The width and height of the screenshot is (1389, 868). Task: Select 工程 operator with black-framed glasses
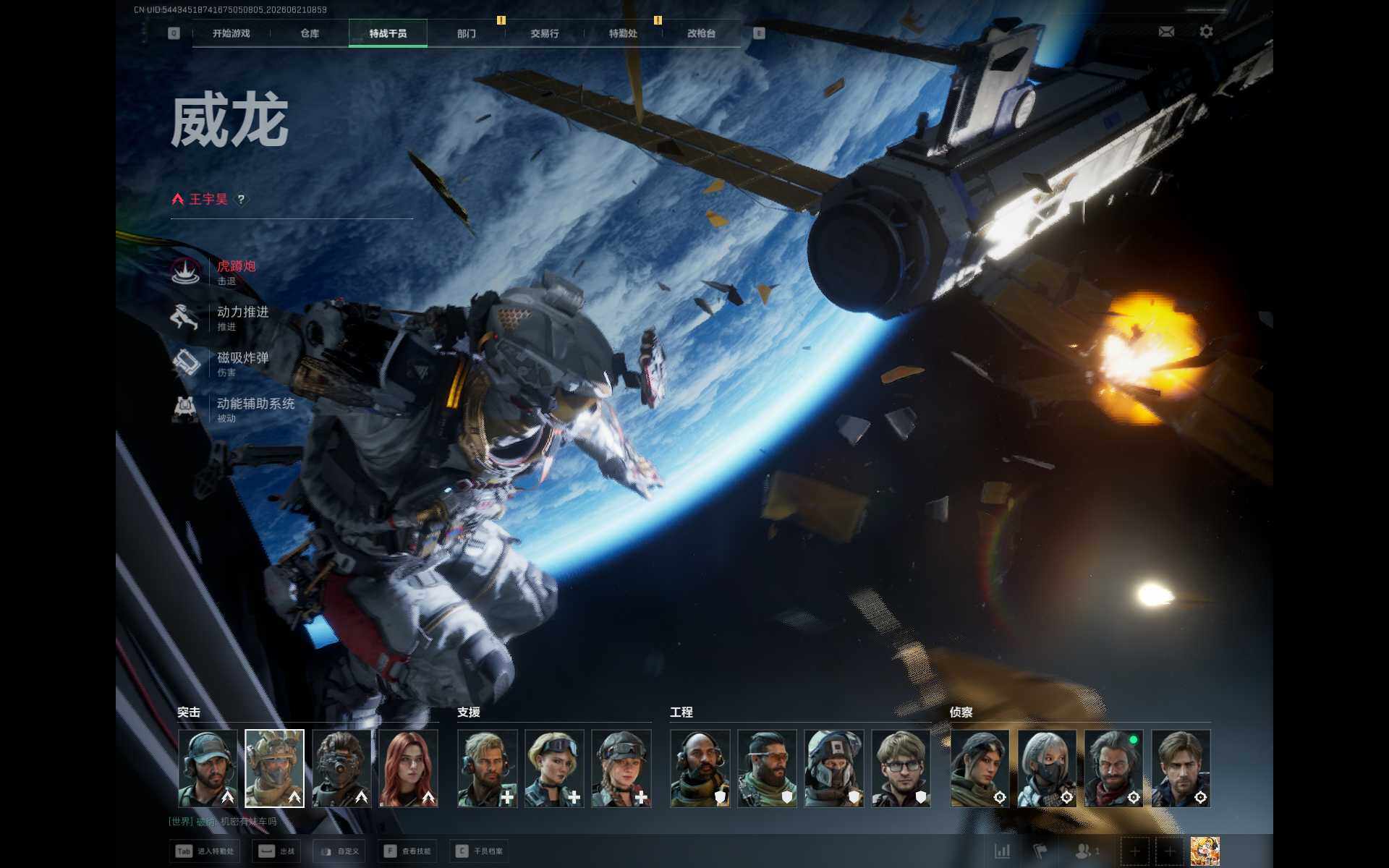[x=901, y=768]
